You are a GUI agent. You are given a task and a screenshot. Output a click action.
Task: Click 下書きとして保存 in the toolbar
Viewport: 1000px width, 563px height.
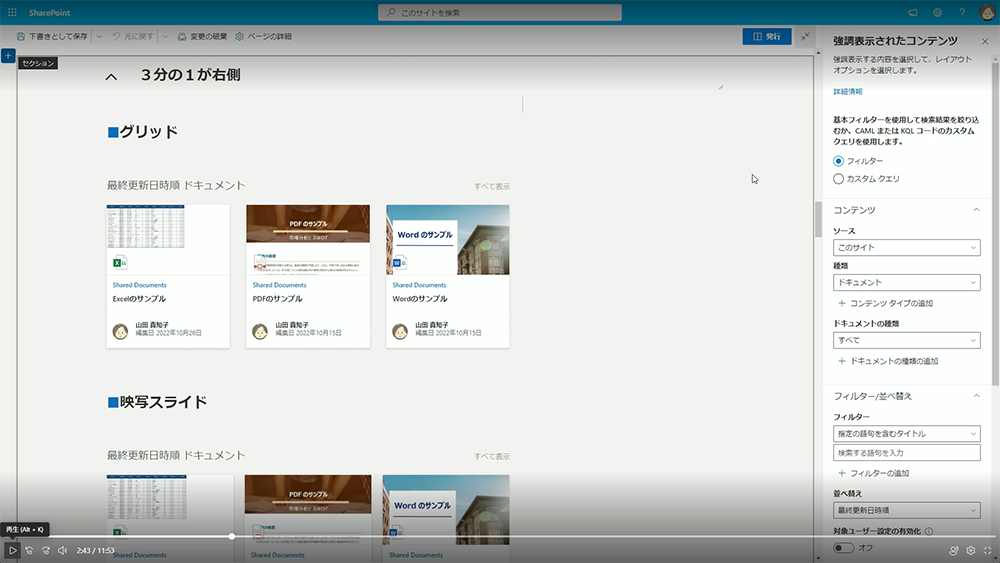[x=52, y=36]
